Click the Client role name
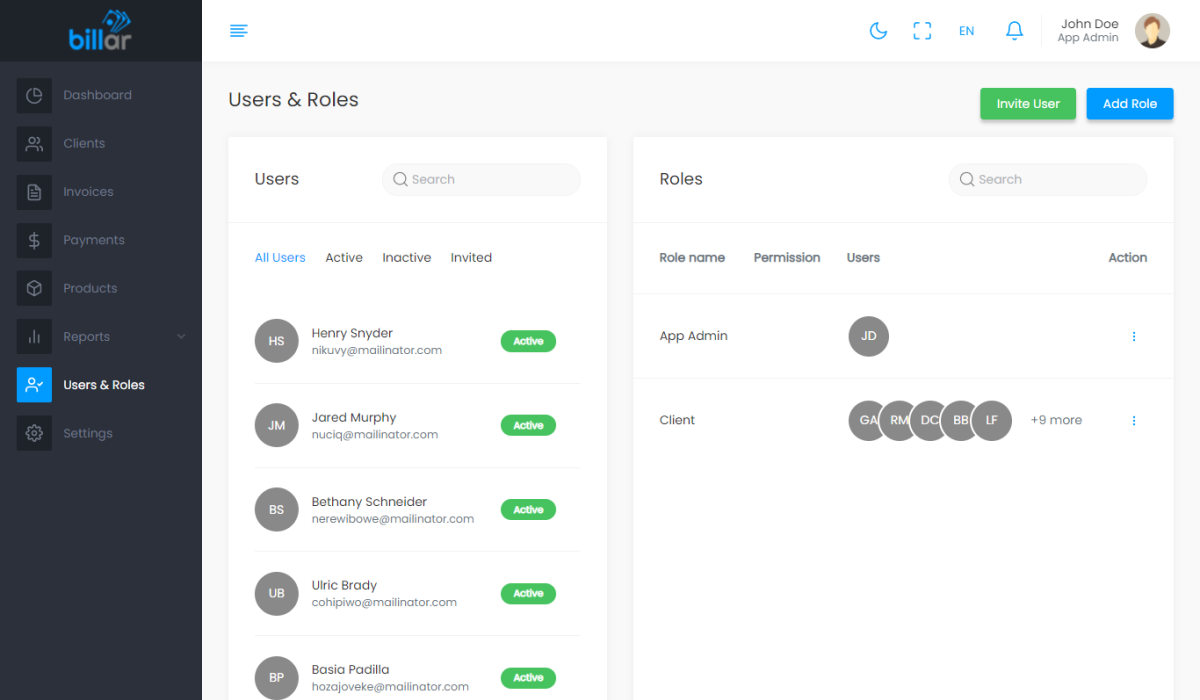Image resolution: width=1200 pixels, height=700 pixels. point(677,420)
